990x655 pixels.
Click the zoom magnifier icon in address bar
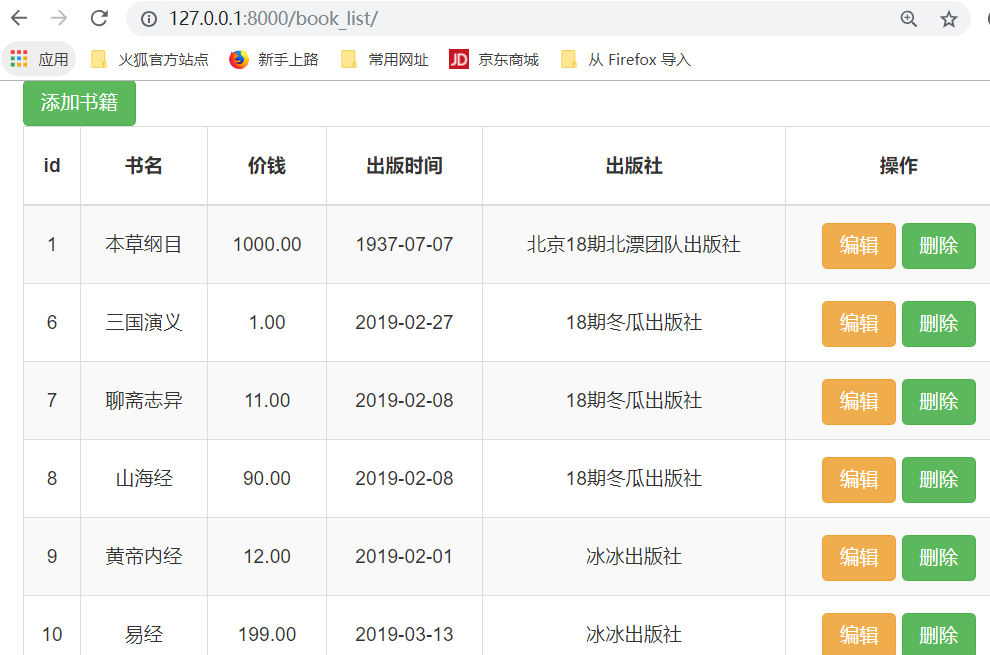[x=909, y=19]
